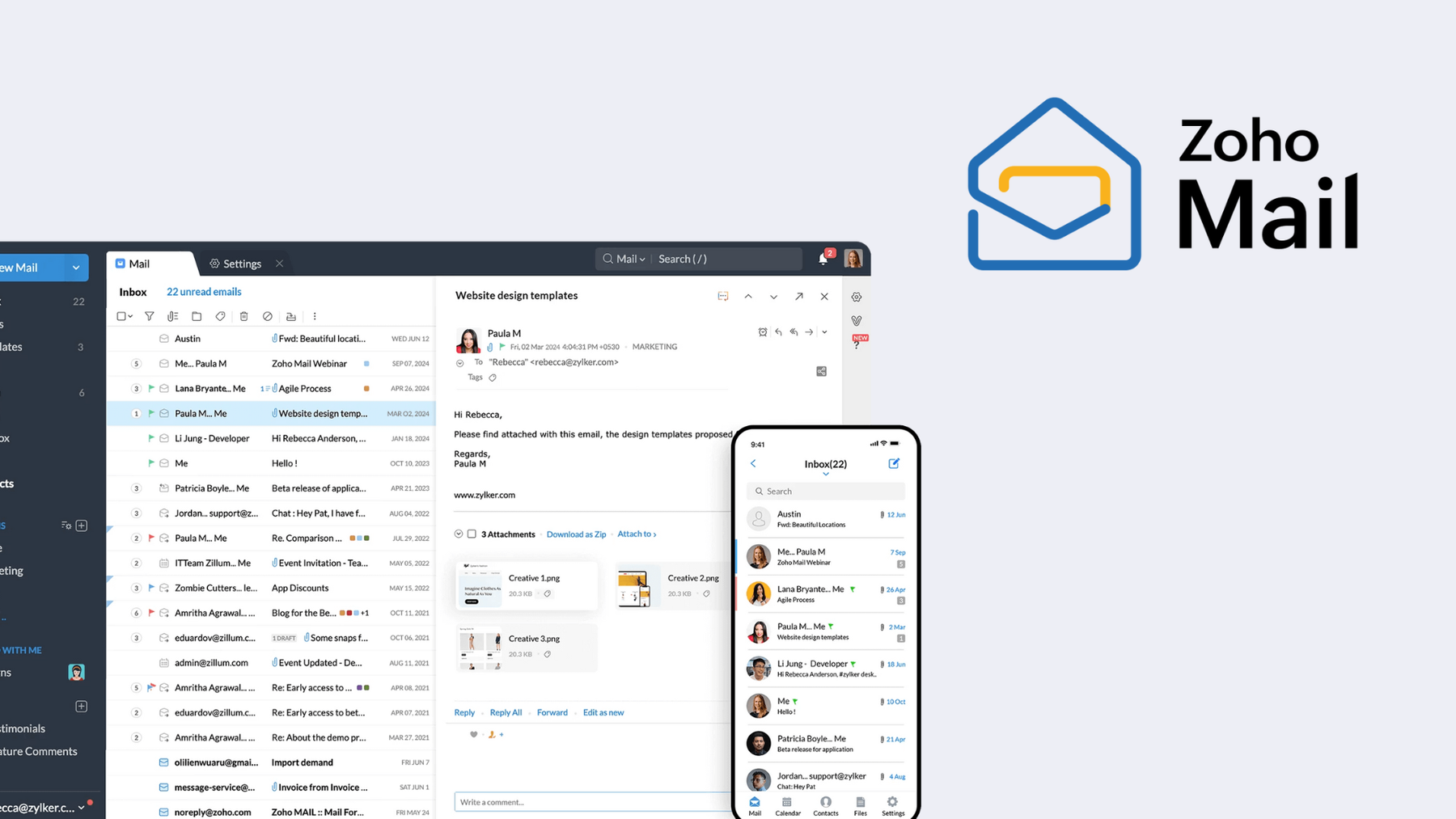This screenshot has height=819, width=1456.
Task: Tap the compose icon on the phone inbox
Action: tap(894, 463)
